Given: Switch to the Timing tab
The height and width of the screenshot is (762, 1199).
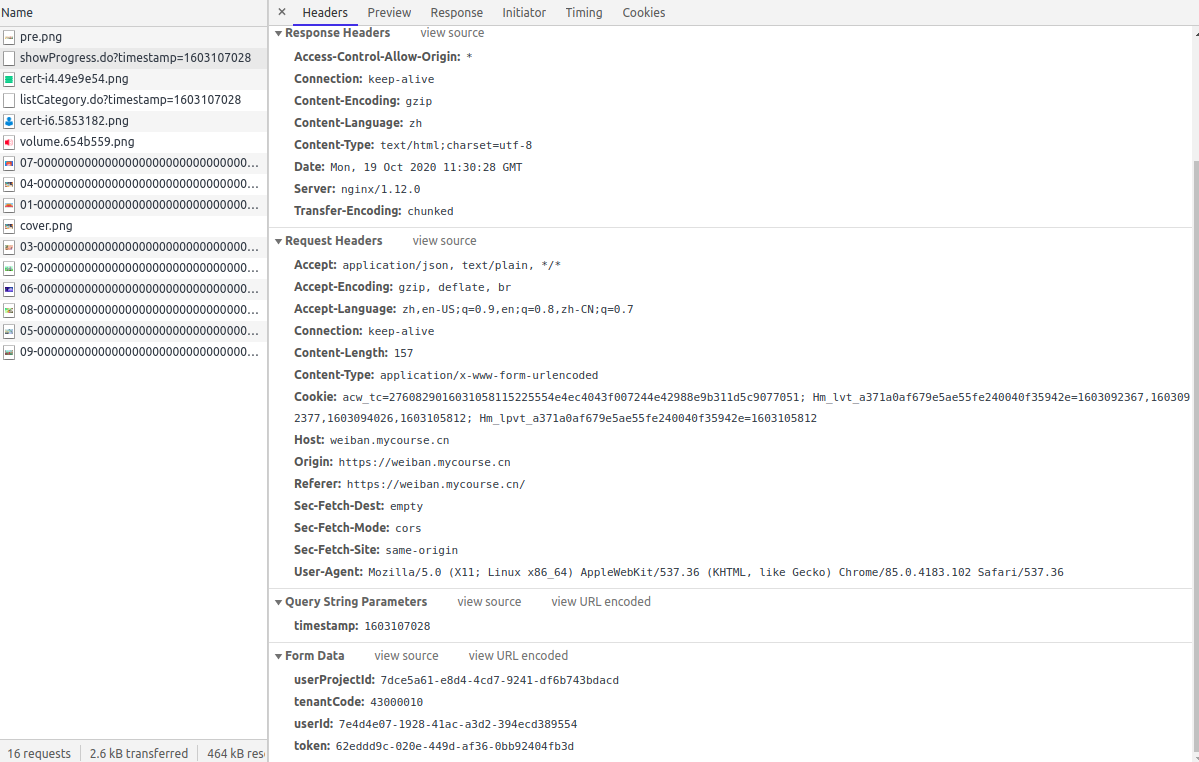Looking at the screenshot, I should (x=583, y=12).
